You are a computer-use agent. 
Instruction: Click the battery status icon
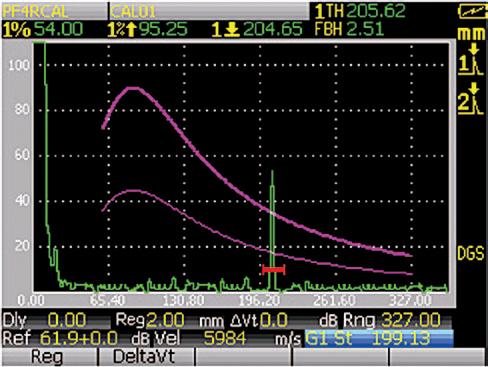[x=472, y=12]
